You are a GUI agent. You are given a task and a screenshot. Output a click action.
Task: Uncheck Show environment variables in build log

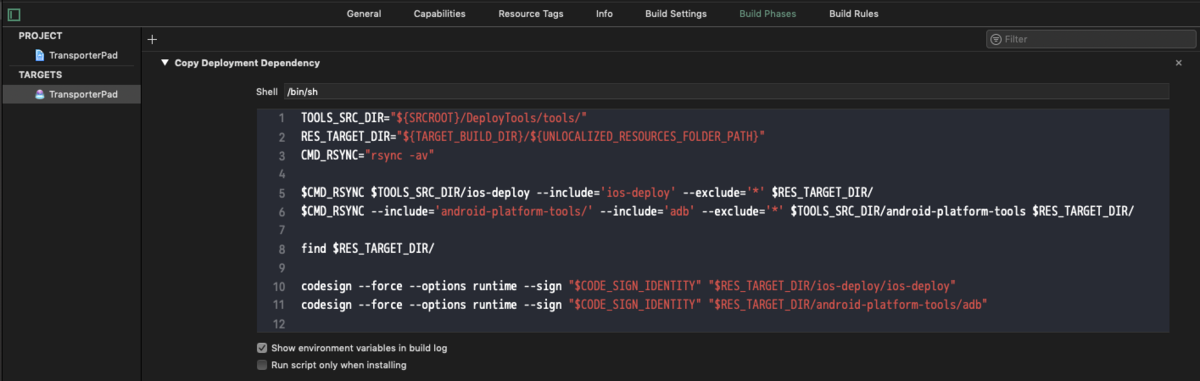click(262, 348)
